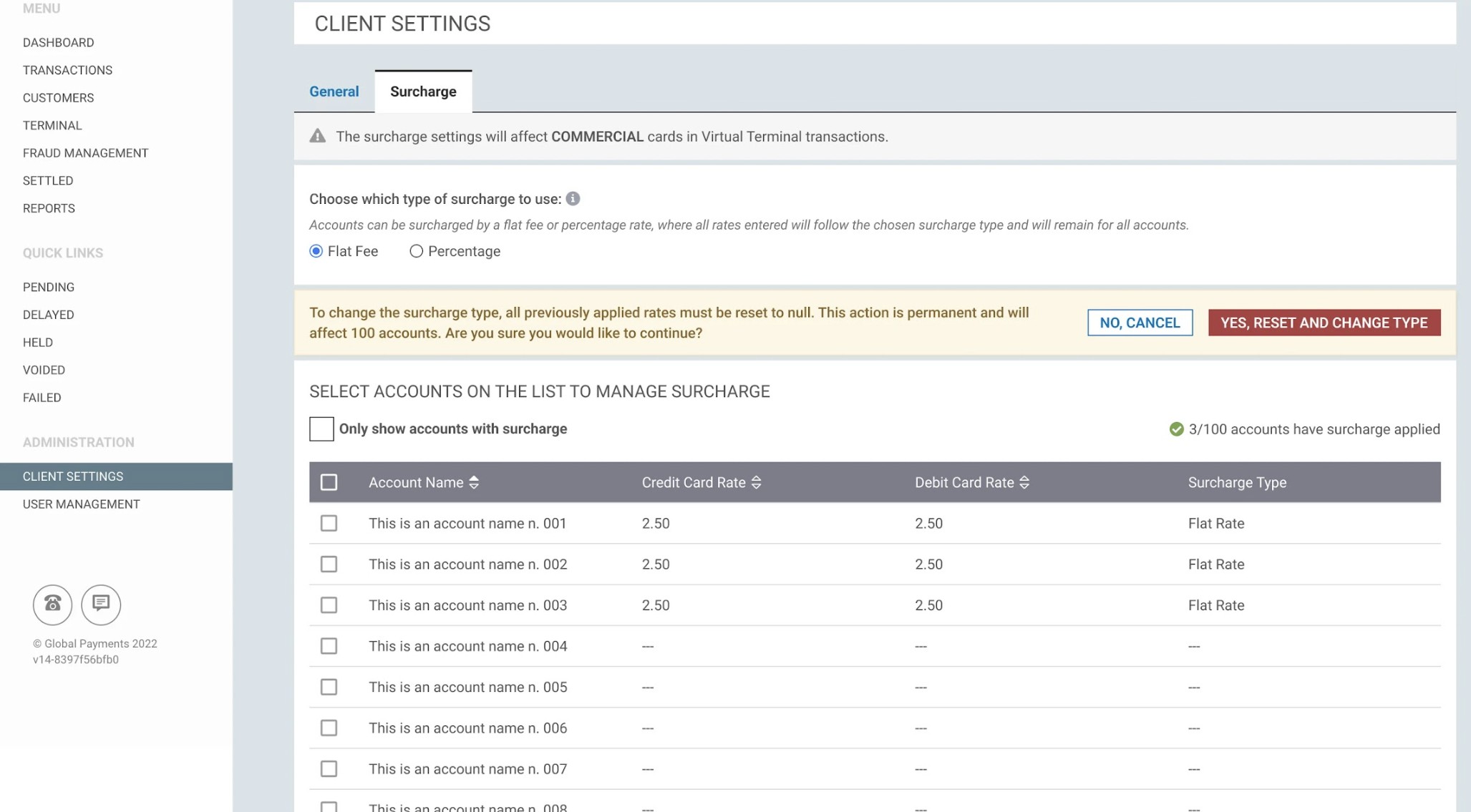Sort by Credit Card Rate arrows
This screenshot has width=1471, height=812.
point(756,483)
